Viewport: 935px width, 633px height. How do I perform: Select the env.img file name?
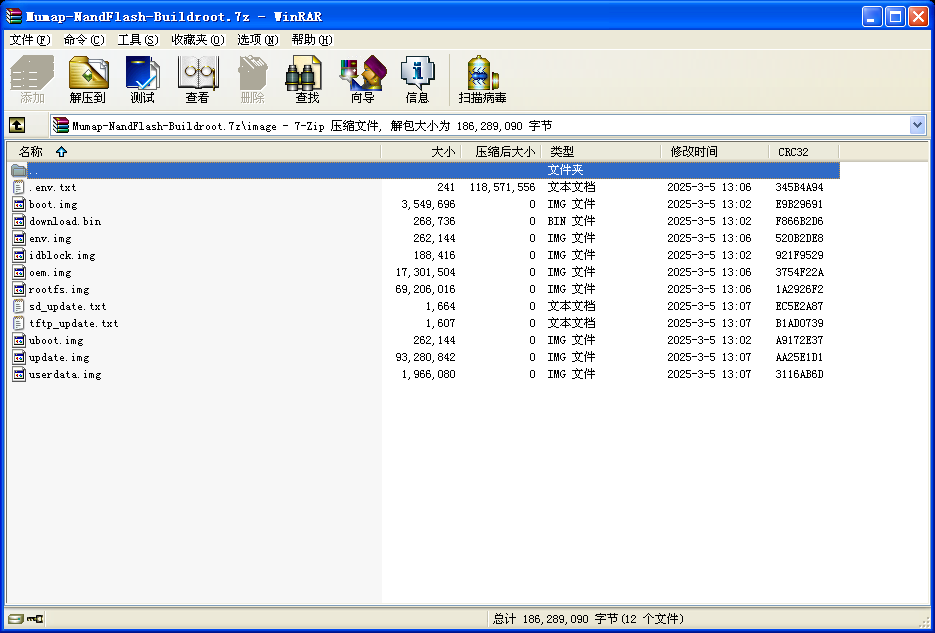(x=50, y=238)
